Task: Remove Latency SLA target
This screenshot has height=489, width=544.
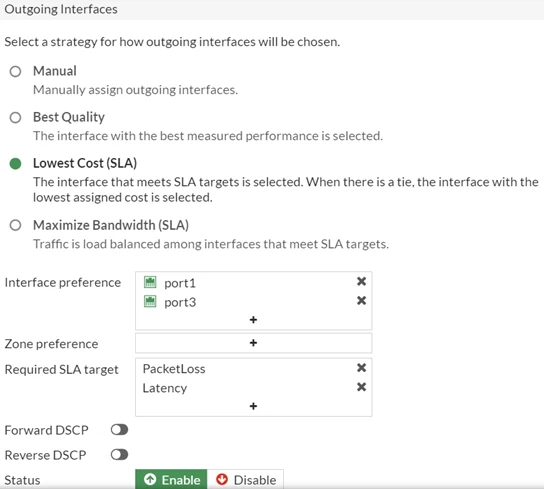Action: pyautogui.click(x=361, y=387)
